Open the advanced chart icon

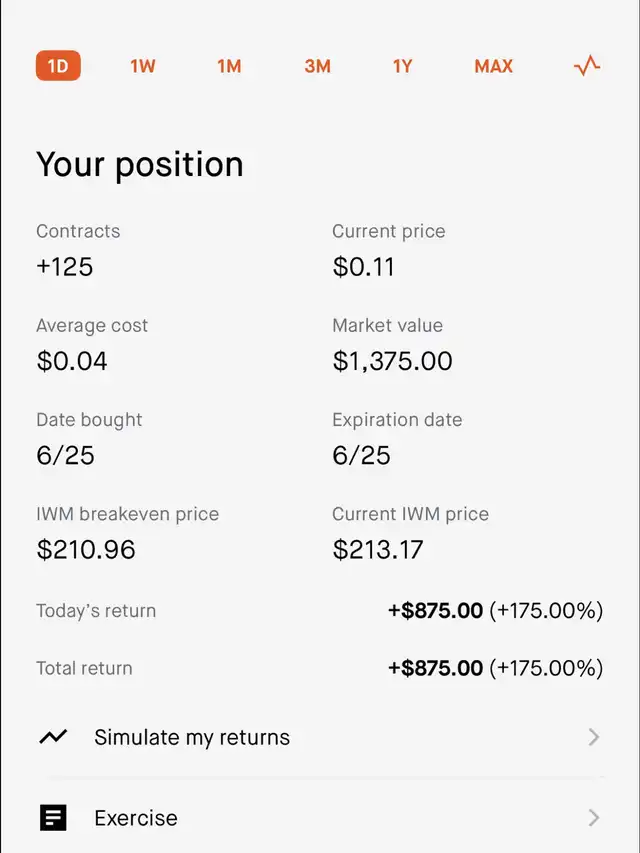(587, 66)
